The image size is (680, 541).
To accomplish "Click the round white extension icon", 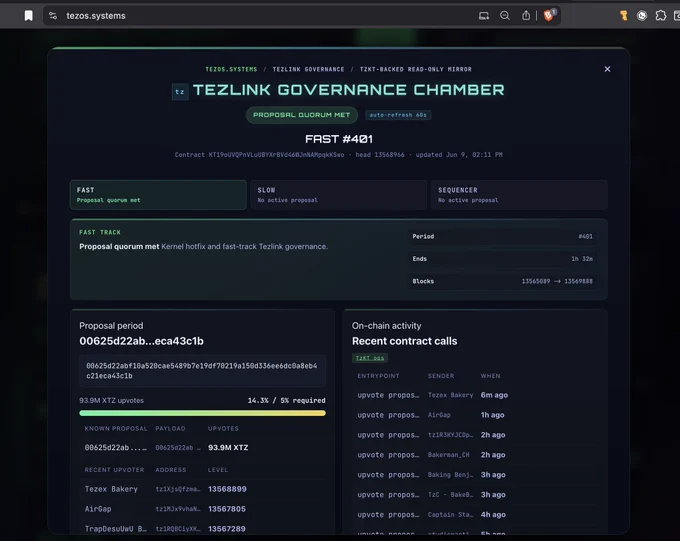I will click(642, 16).
